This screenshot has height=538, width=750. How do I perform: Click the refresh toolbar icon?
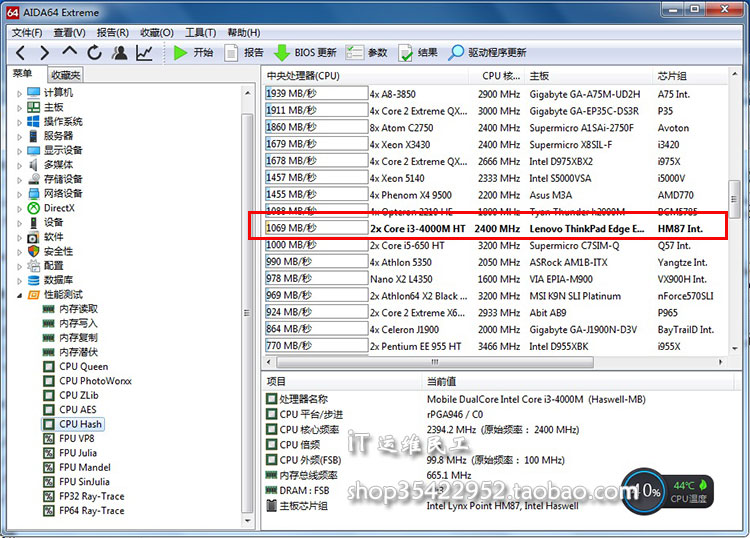coord(94,53)
